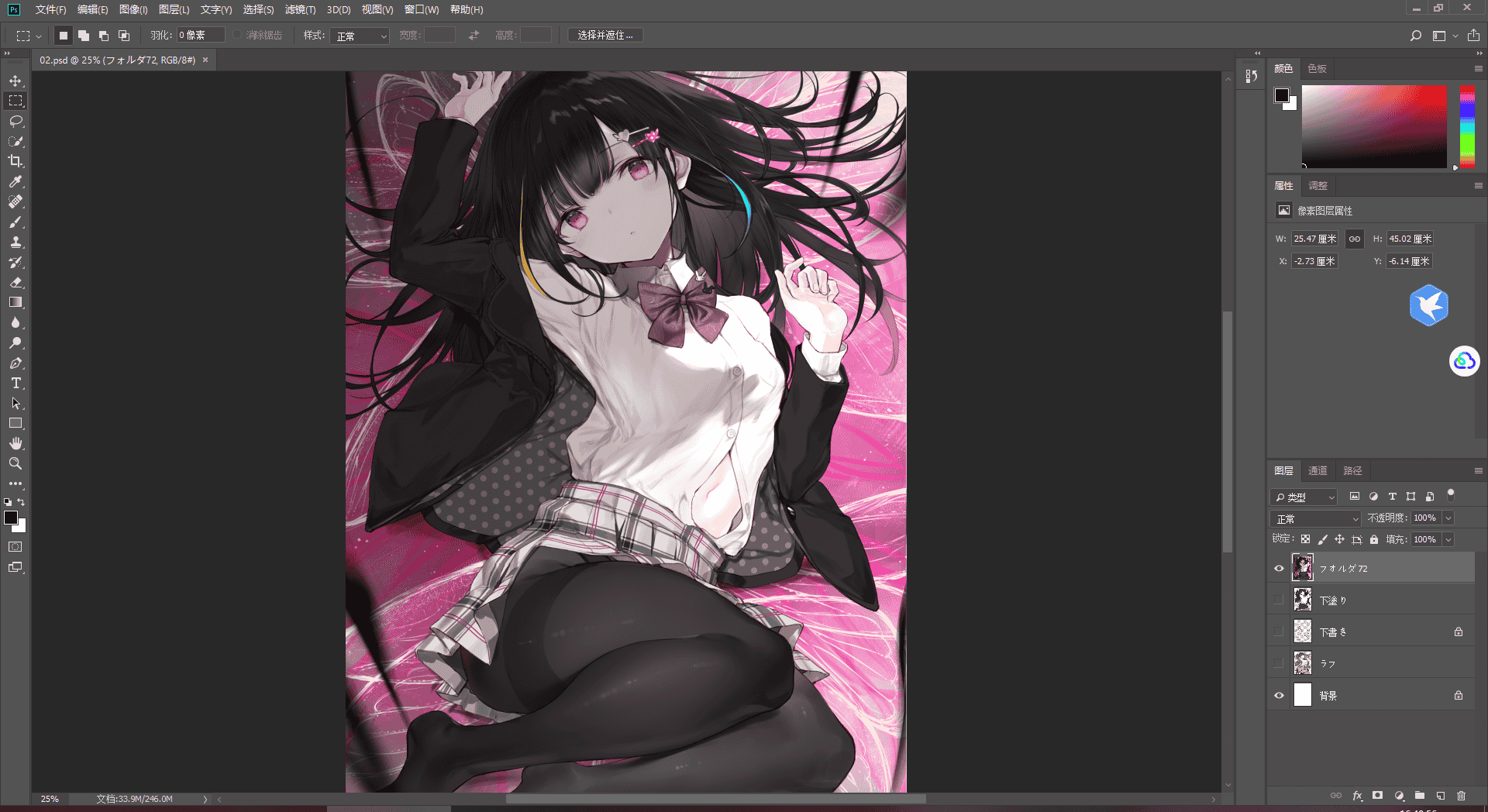Image resolution: width=1488 pixels, height=812 pixels.
Task: Click the delete layer trash icon
Action: click(1461, 795)
